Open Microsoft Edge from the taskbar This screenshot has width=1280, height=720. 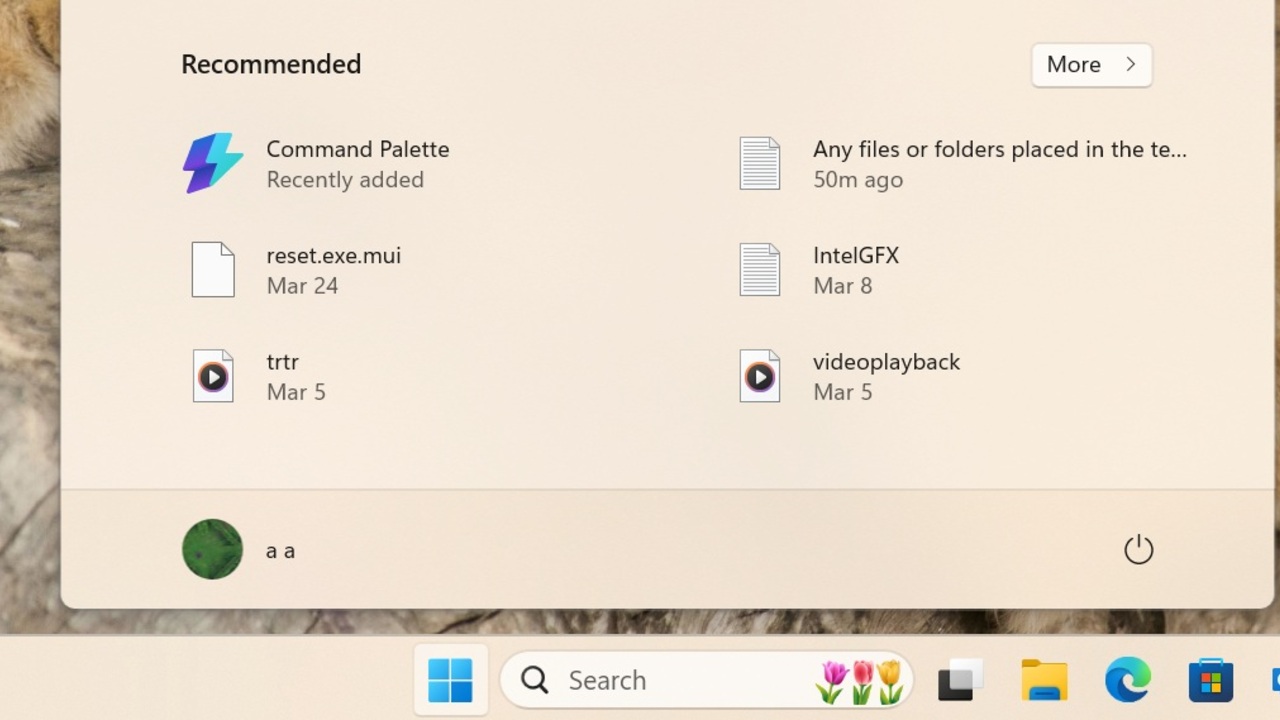pyautogui.click(x=1126, y=680)
